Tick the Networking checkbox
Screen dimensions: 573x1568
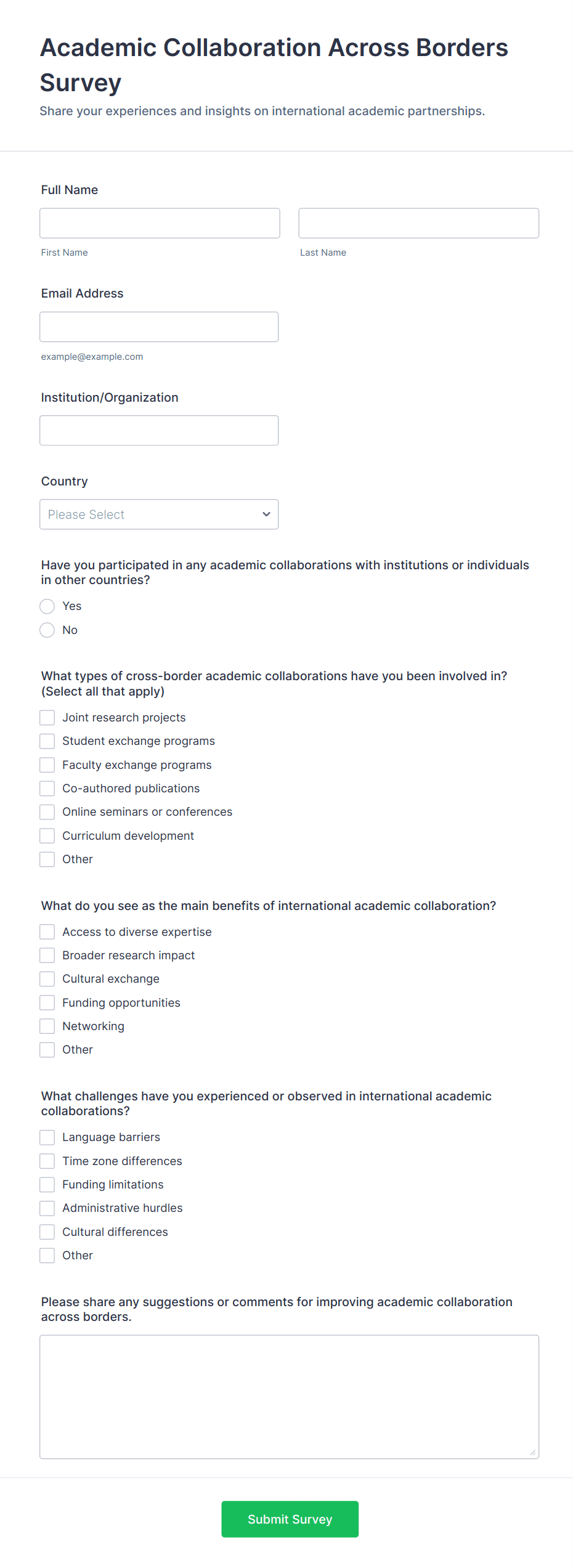[x=47, y=1026]
